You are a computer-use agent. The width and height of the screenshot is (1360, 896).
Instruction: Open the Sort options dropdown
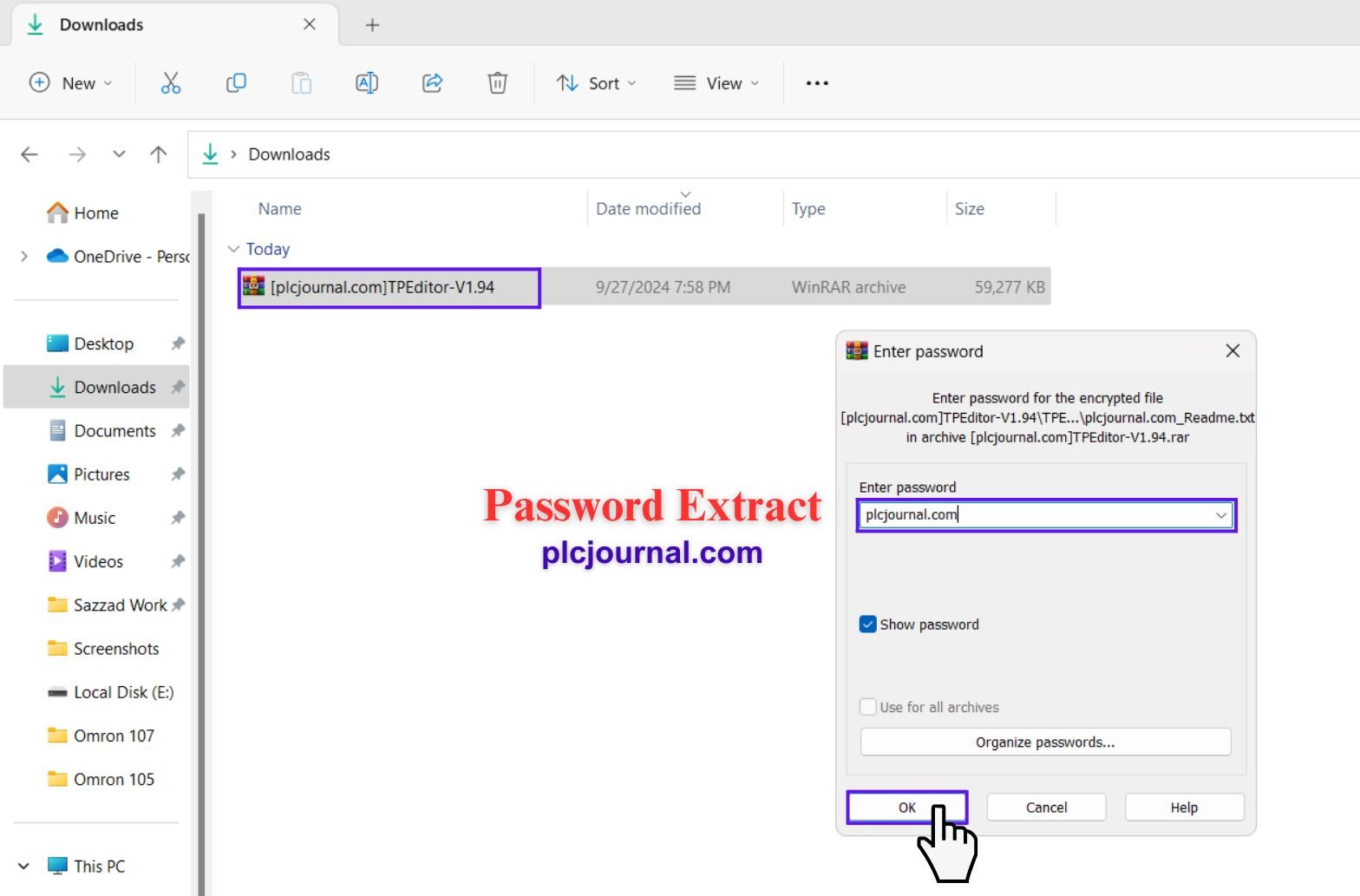597,83
